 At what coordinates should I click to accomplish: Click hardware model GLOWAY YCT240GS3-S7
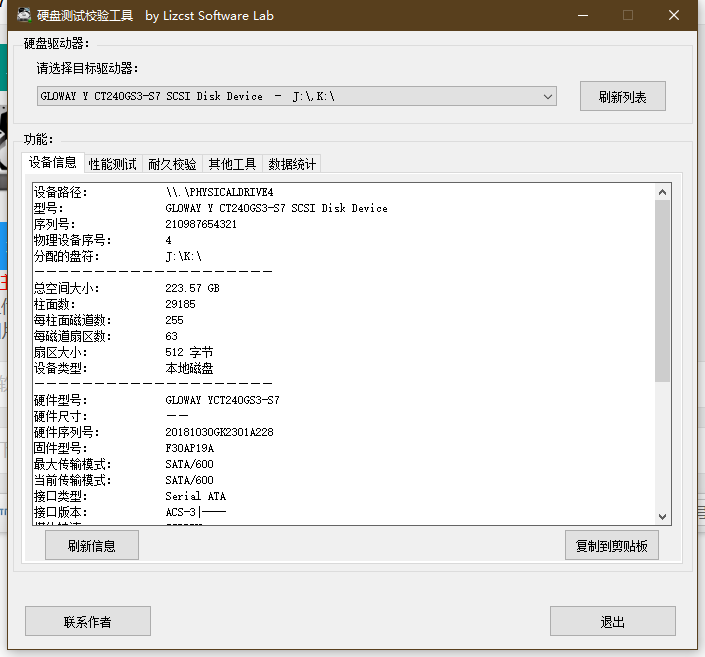point(222,400)
